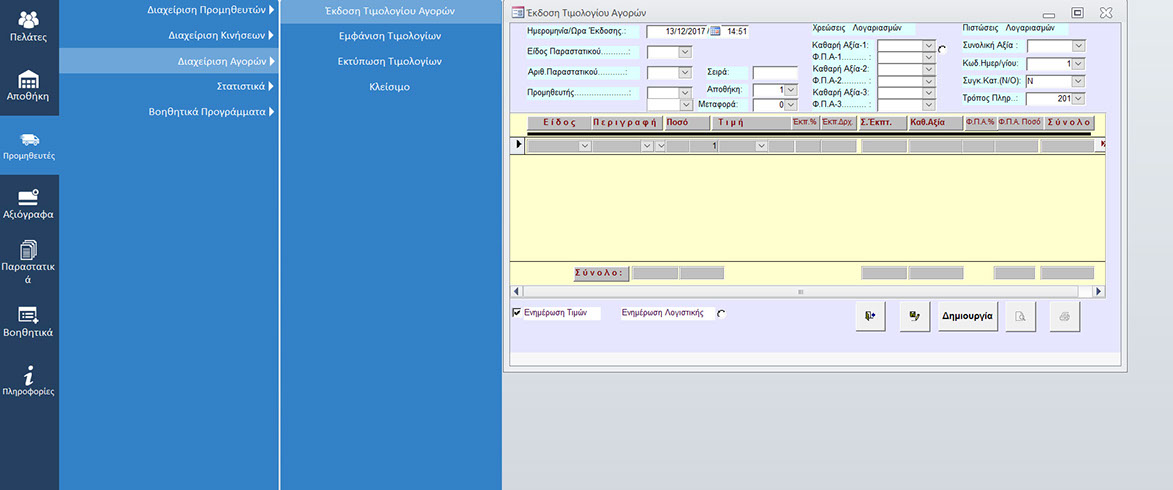Screen dimensions: 1173x490
Task: Open the Τρόπος Πληρ. dropdown
Action: [1077, 99]
